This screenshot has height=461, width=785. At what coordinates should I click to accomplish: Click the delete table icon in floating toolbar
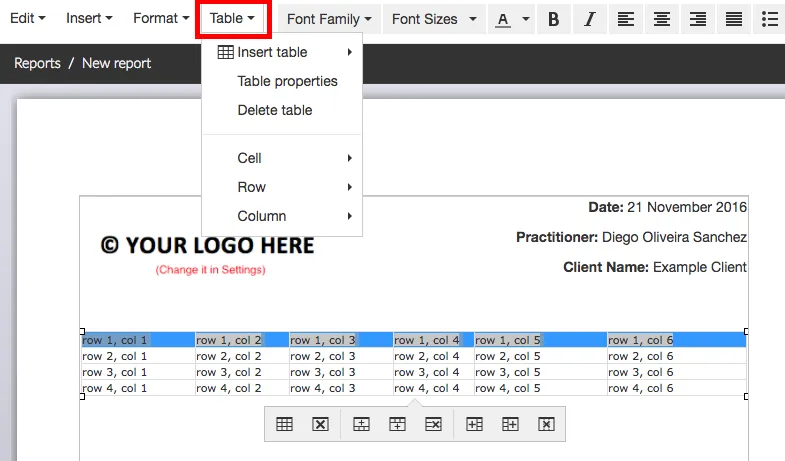pos(320,424)
